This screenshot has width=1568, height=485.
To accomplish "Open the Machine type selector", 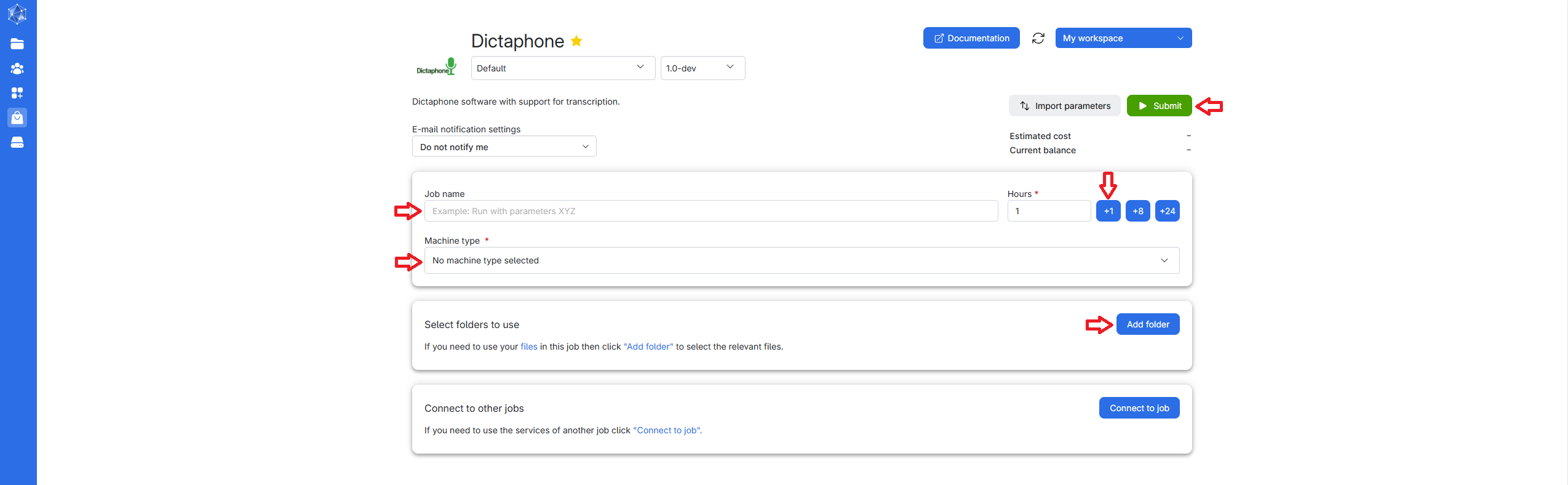I will pos(801,260).
